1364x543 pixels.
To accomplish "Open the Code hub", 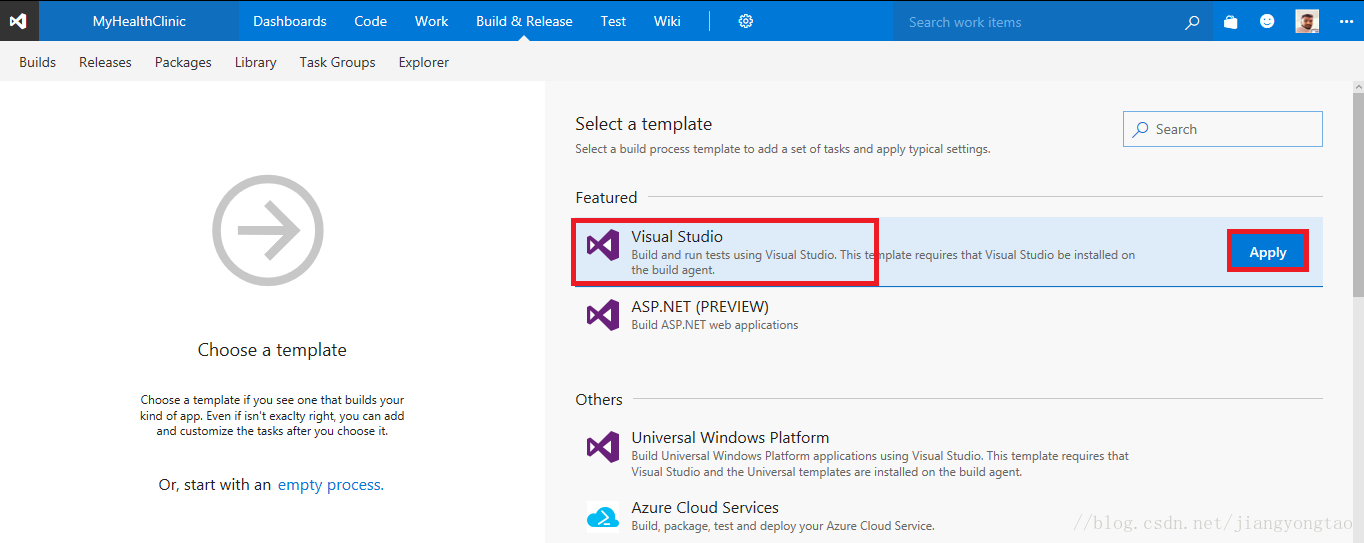I will pos(370,21).
